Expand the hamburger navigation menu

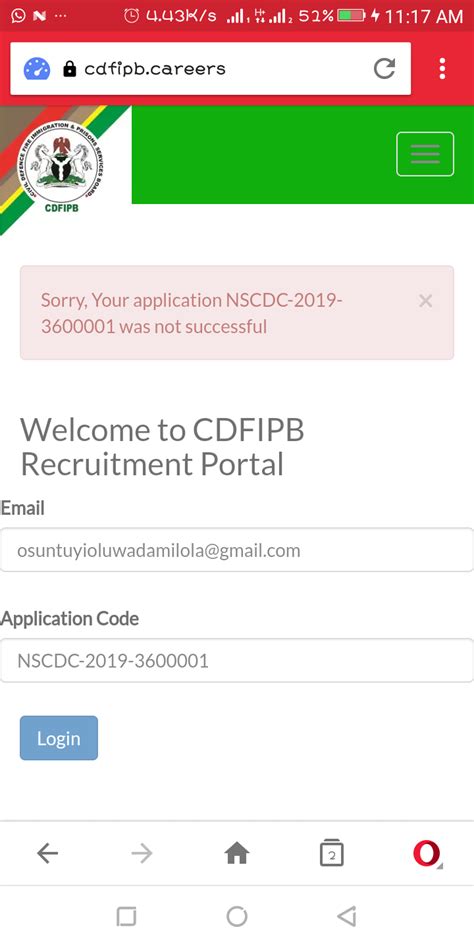(x=425, y=154)
